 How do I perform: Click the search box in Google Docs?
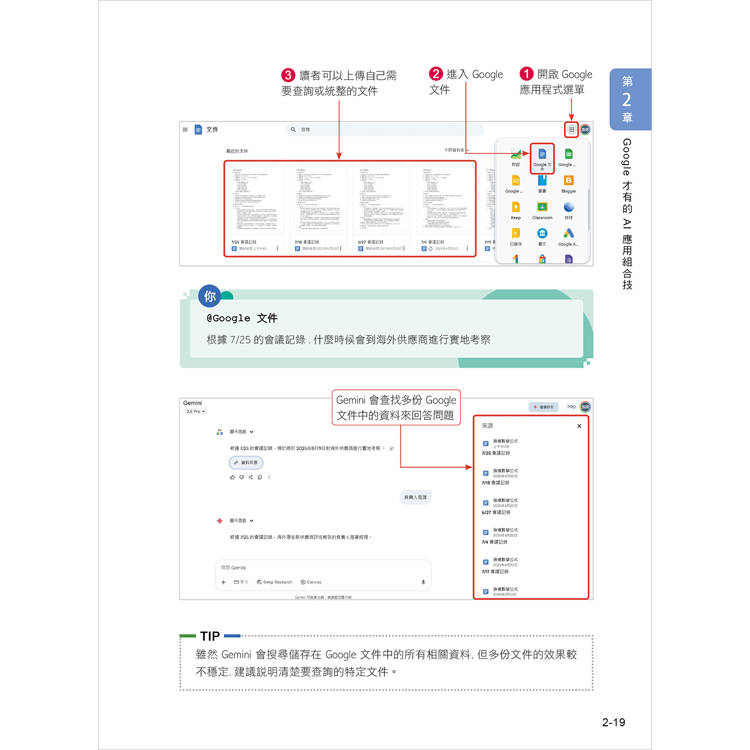pos(385,130)
